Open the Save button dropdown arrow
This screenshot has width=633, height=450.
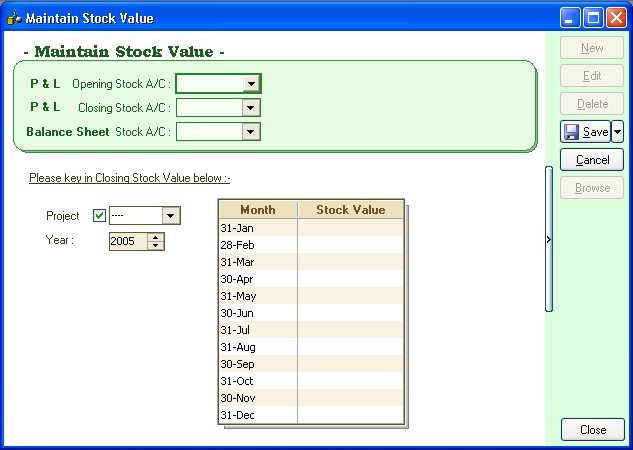click(x=618, y=132)
